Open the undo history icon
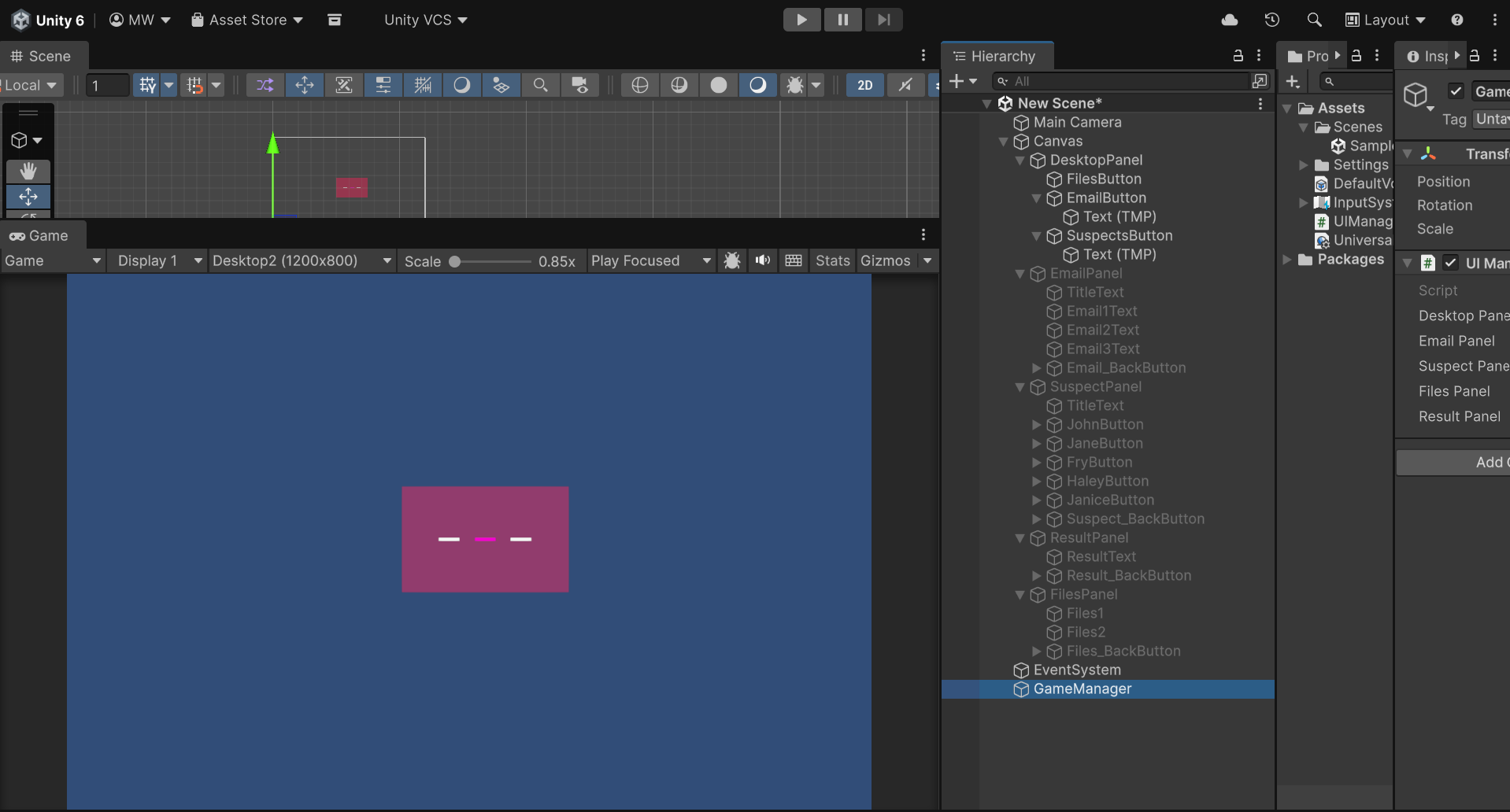The height and width of the screenshot is (812, 1510). 1271,20
